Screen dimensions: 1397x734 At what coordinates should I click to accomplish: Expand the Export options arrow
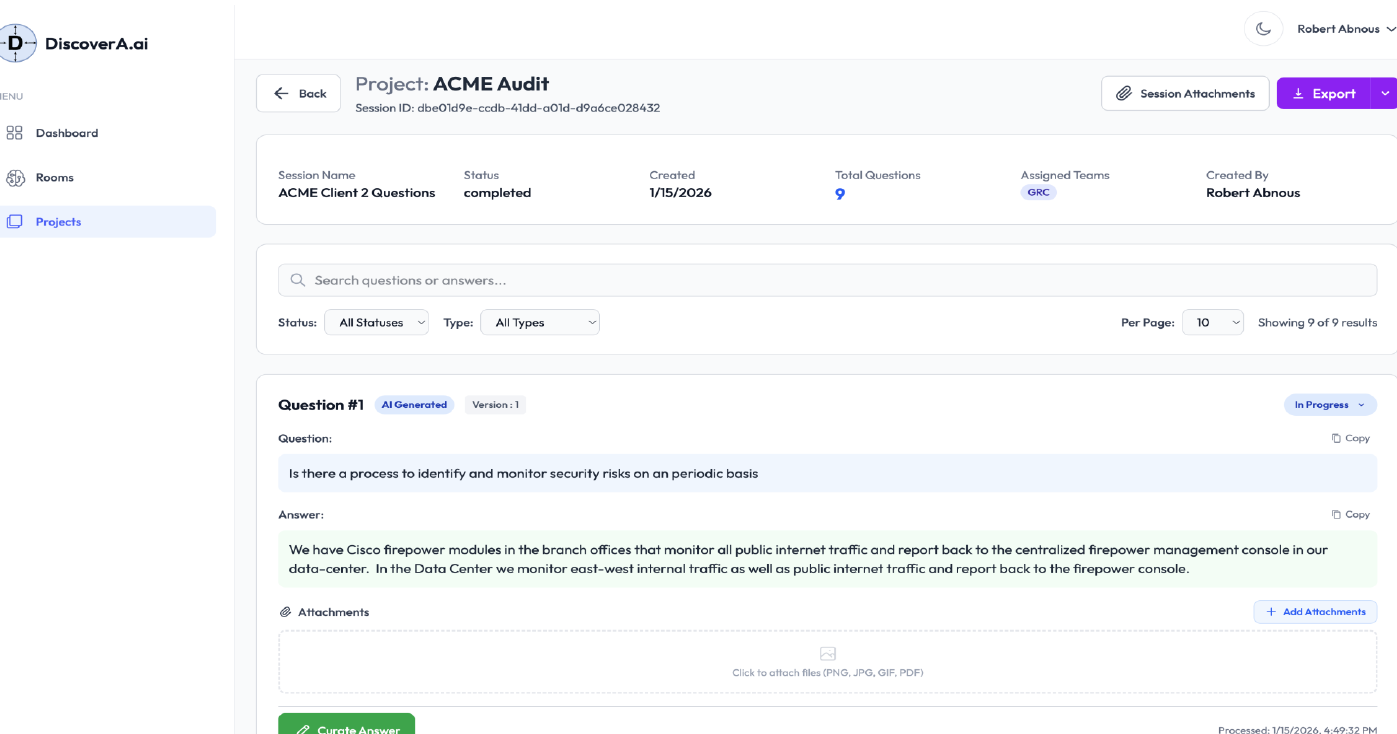pos(1385,93)
